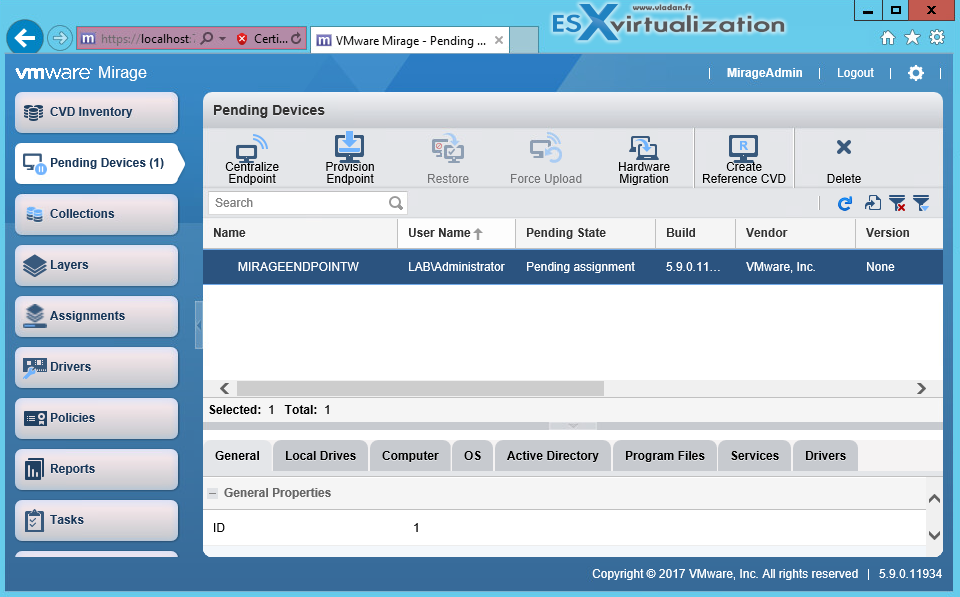
Task: Switch to the OS tab
Action: [472, 456]
